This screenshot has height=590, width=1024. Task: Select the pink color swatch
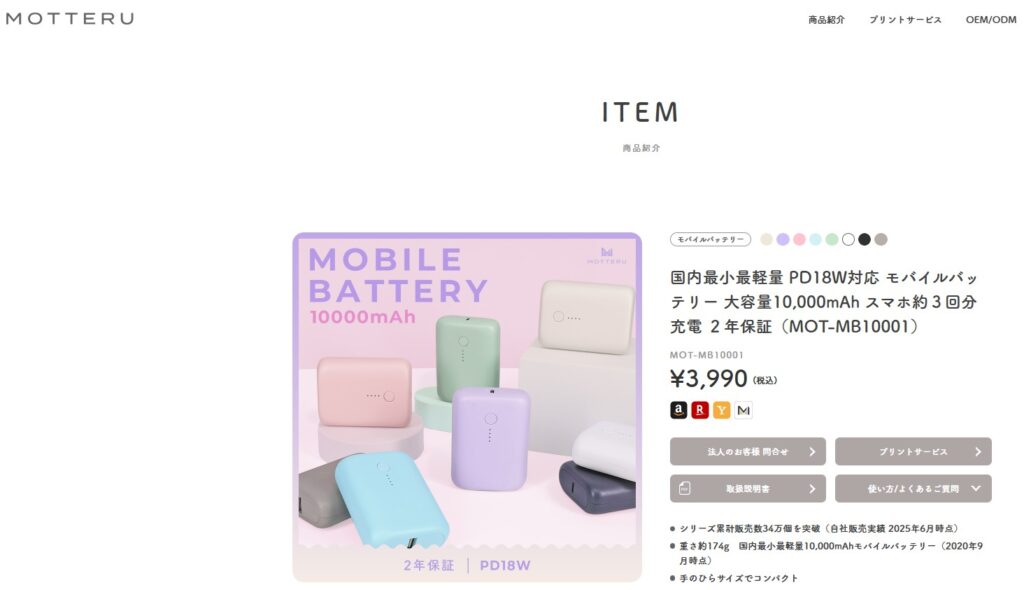[799, 239]
